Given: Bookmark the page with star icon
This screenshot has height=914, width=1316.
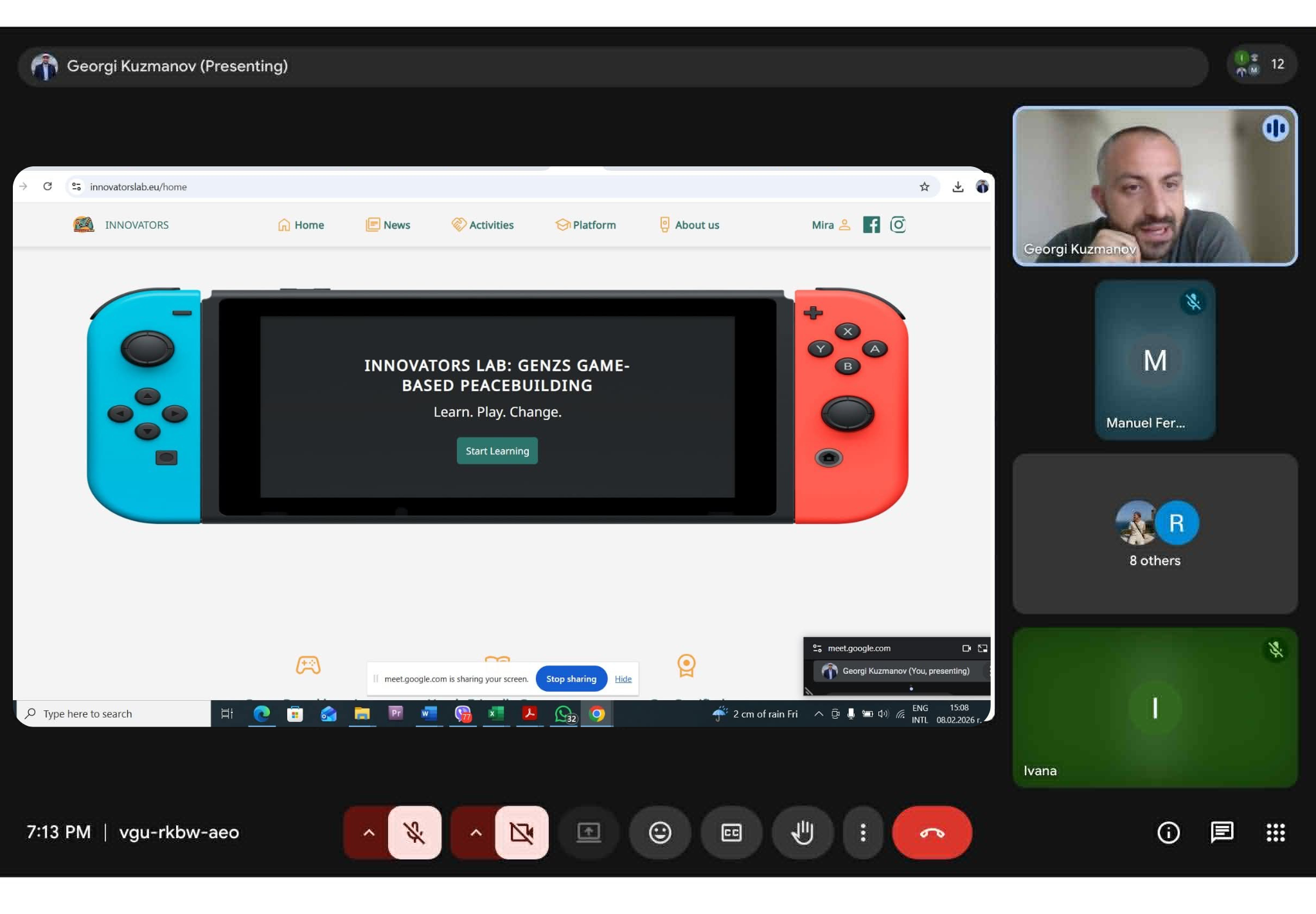Looking at the screenshot, I should (925, 187).
